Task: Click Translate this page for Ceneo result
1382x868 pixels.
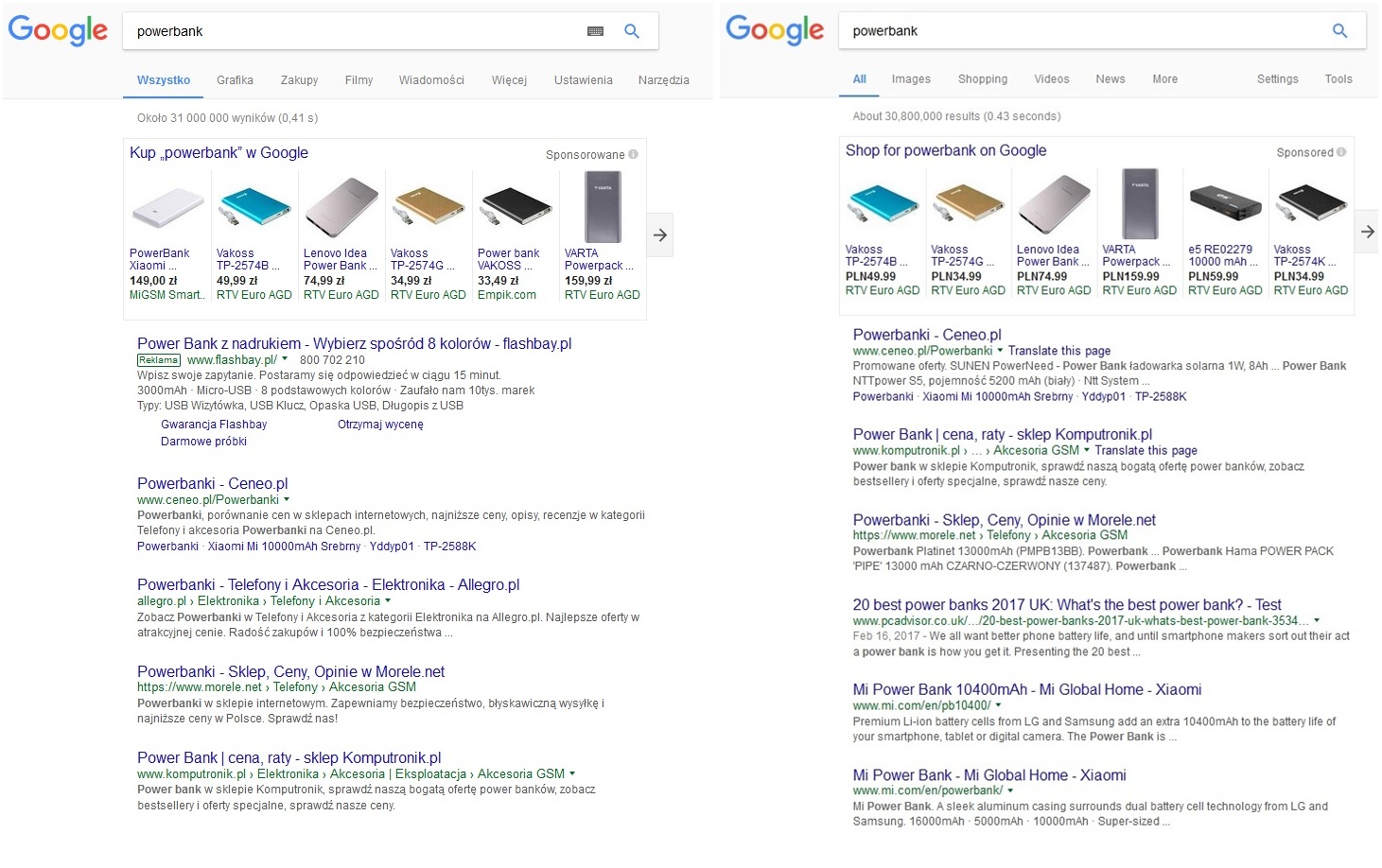Action: [x=1058, y=351]
